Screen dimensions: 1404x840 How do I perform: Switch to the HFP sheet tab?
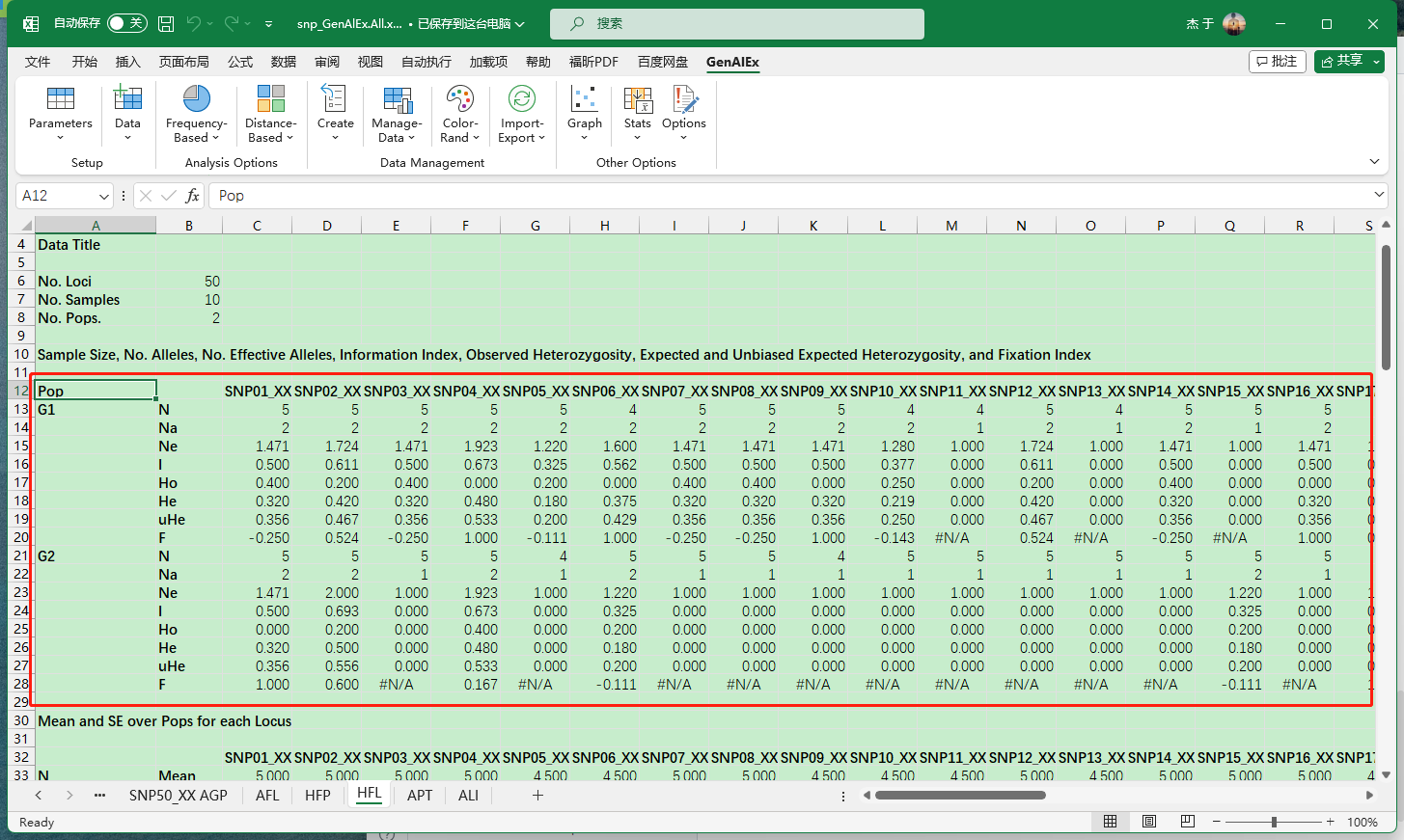coord(317,796)
